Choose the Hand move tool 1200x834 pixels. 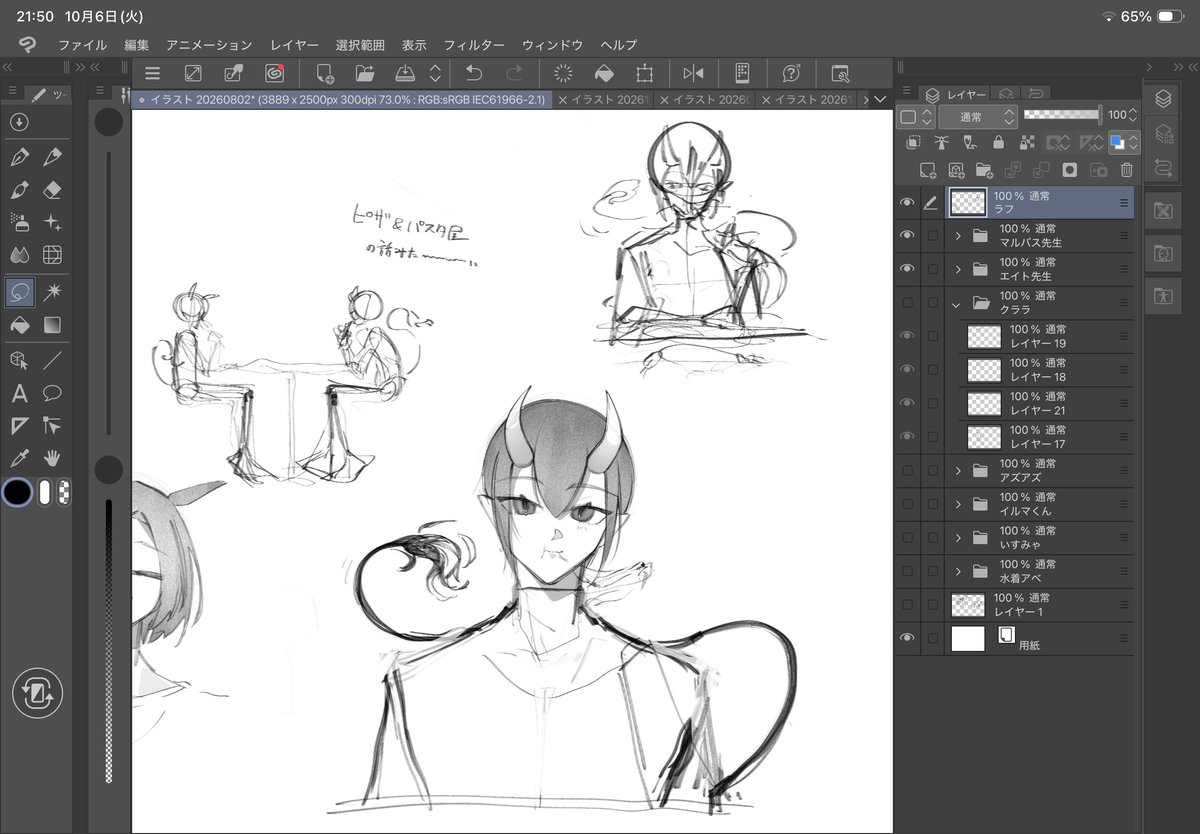[x=53, y=458]
